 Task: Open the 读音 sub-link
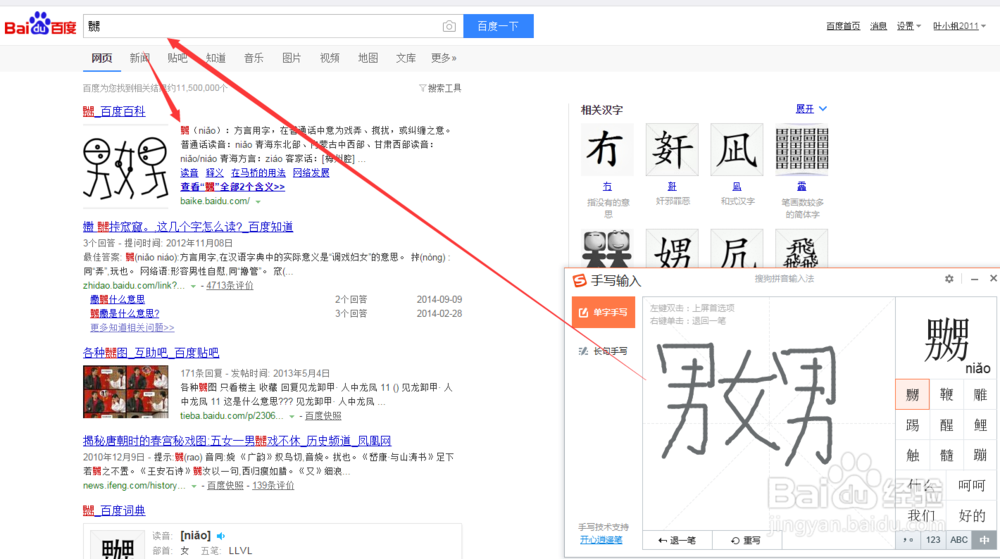click(x=189, y=173)
